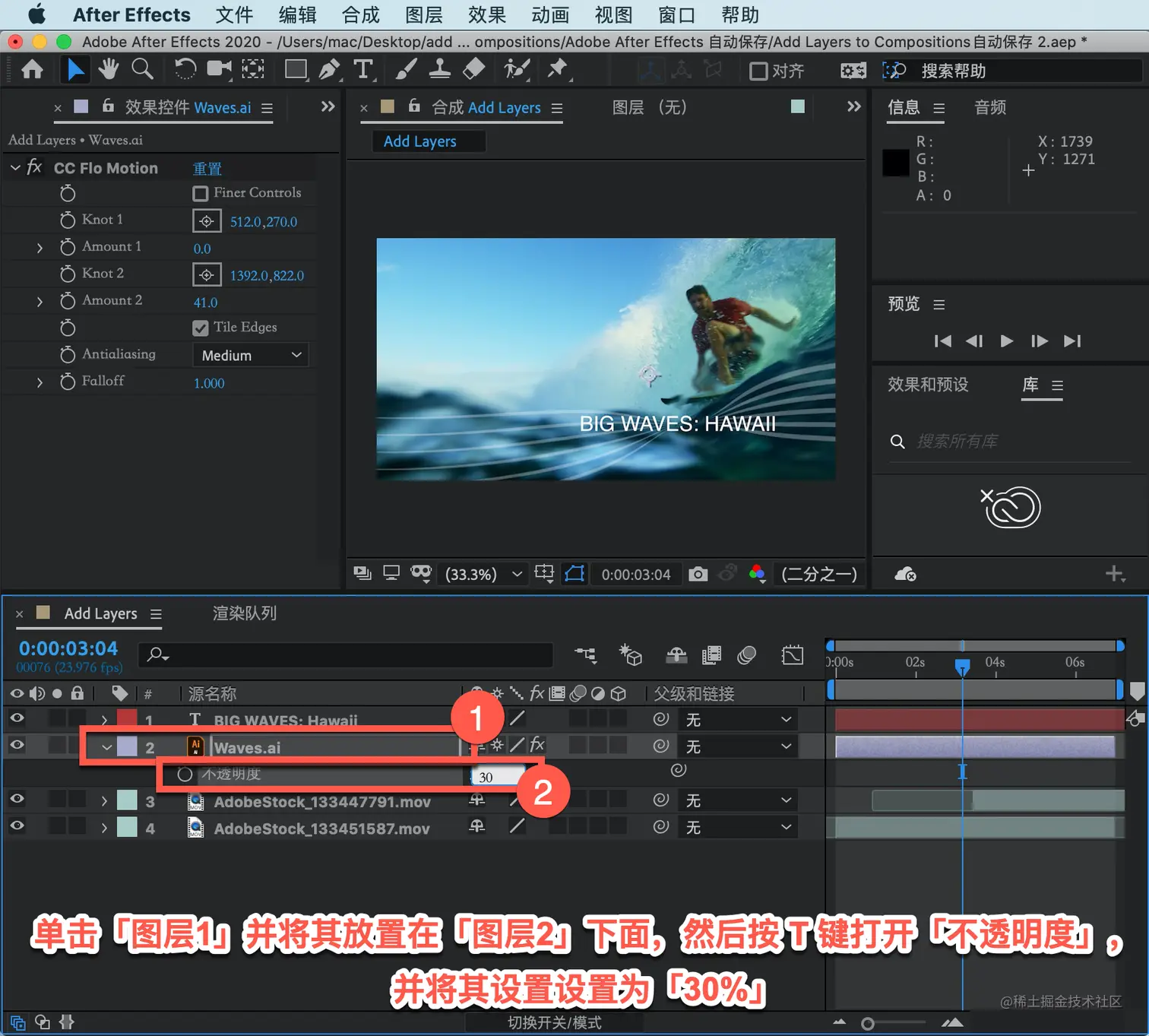Switch to the 效果和预设 tab
This screenshot has width=1149, height=1036.
tap(928, 385)
